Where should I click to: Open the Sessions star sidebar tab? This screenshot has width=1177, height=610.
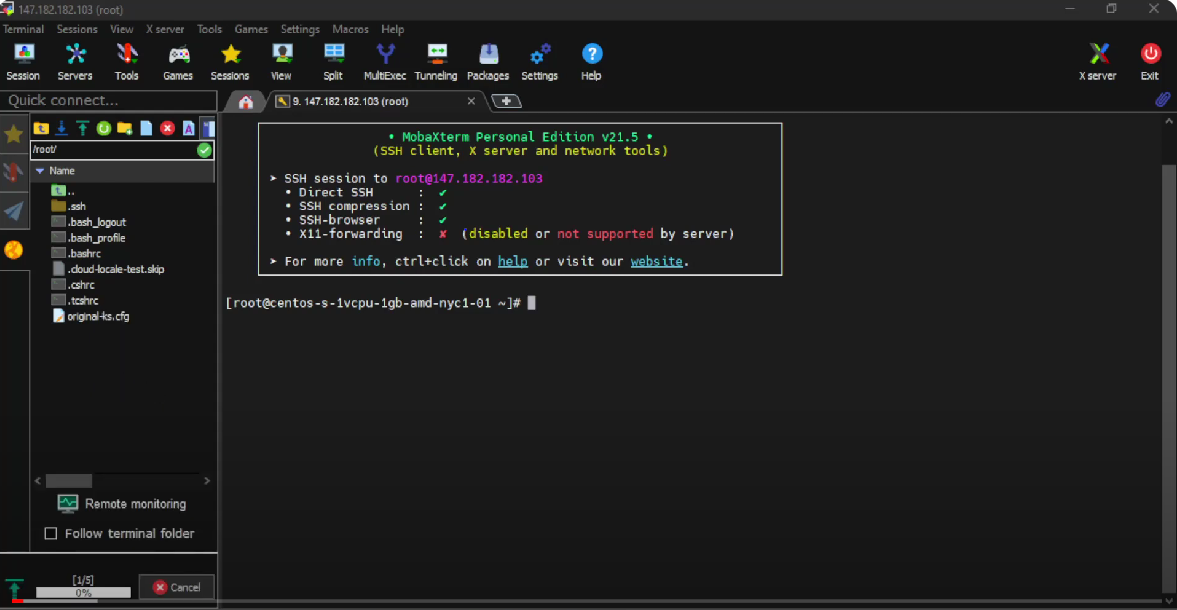pos(14,134)
